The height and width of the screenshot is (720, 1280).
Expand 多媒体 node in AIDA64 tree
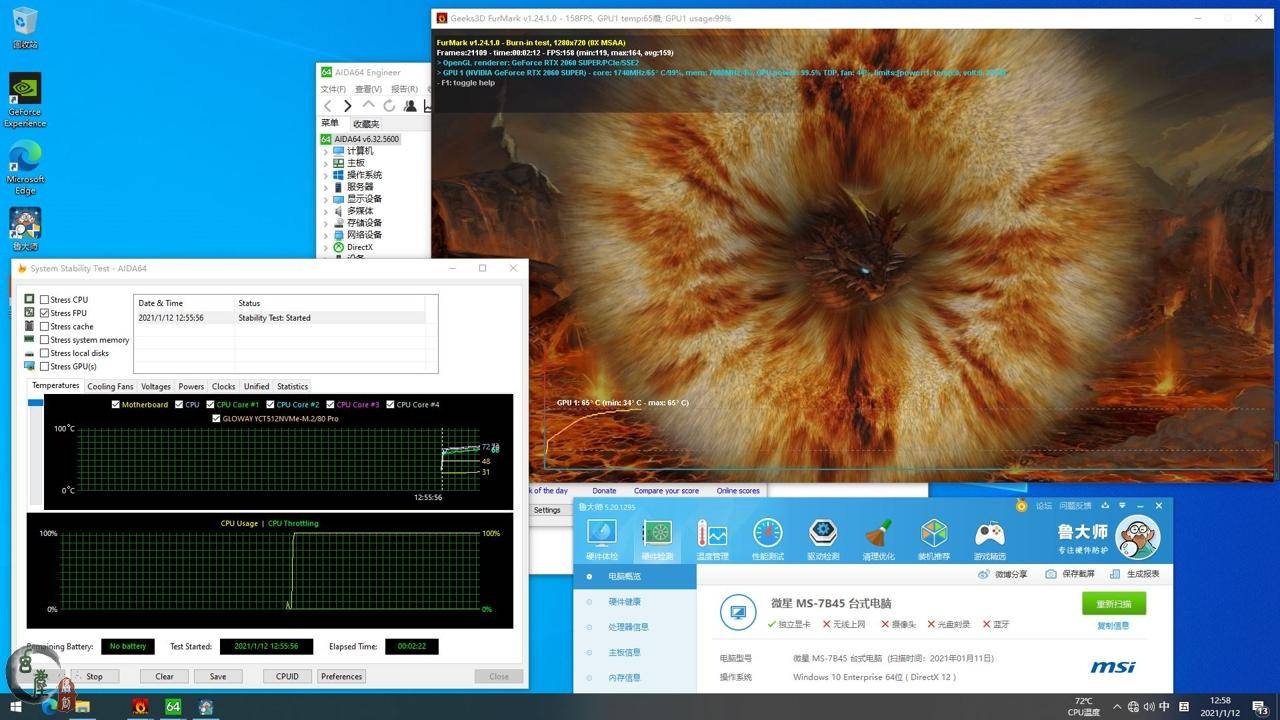(x=325, y=211)
